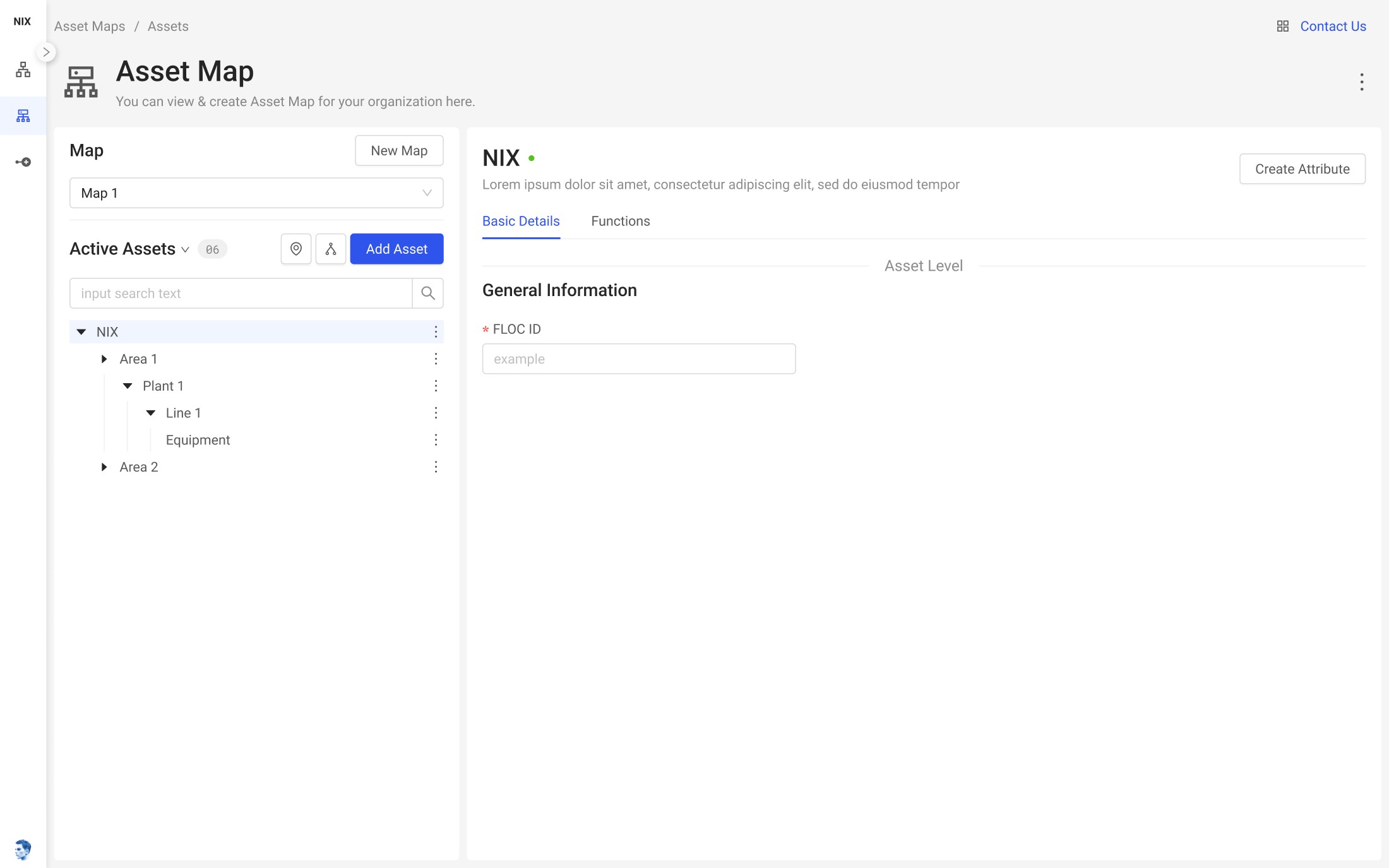
Task: Open the user avatar at bottom left
Action: [x=23, y=850]
